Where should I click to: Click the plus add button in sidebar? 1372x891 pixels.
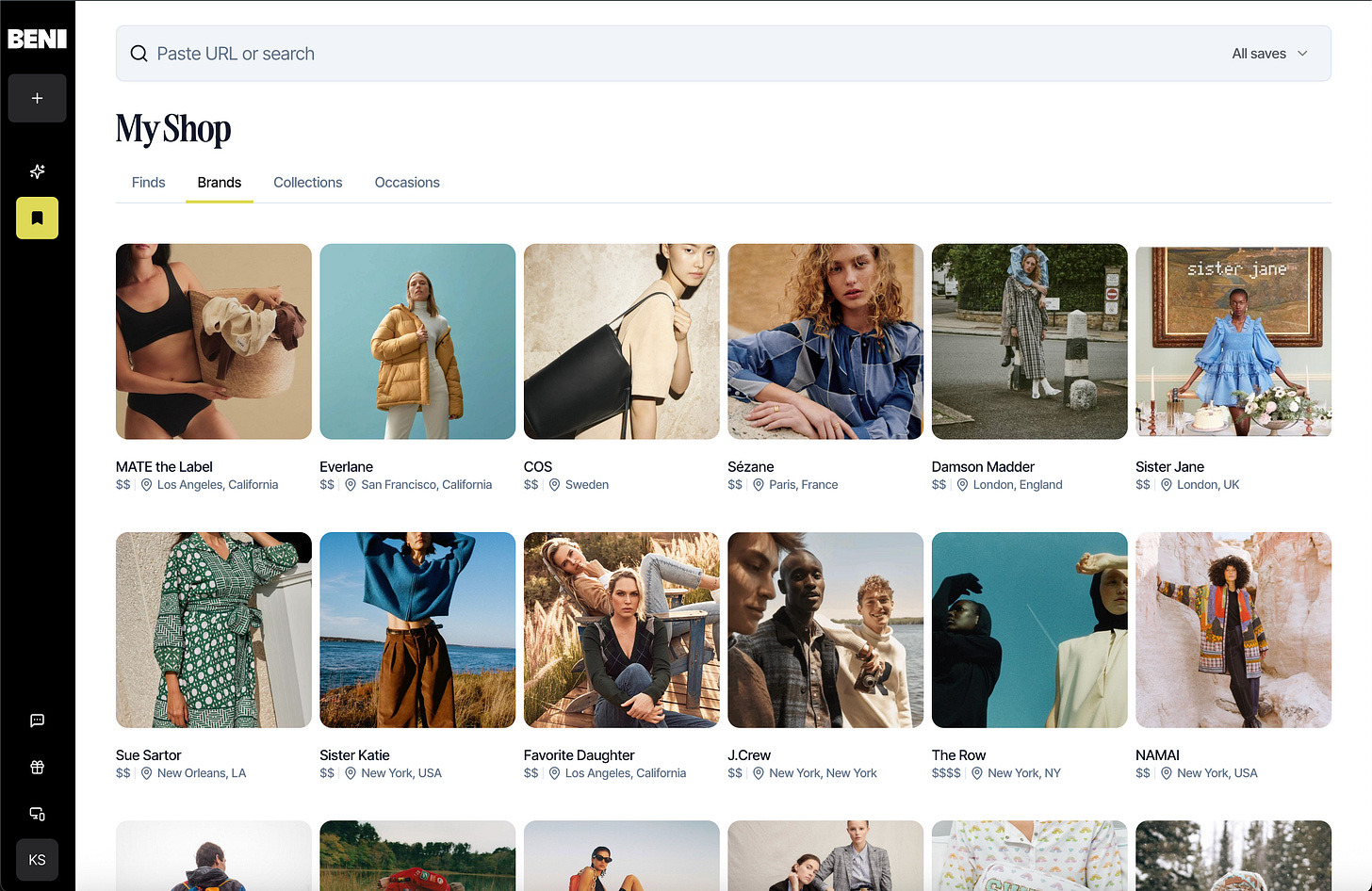[37, 98]
